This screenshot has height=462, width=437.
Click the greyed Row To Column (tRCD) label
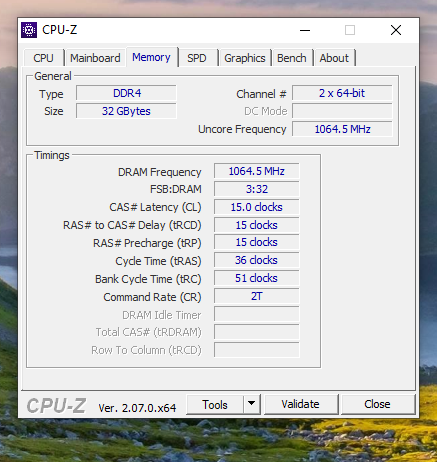146,350
